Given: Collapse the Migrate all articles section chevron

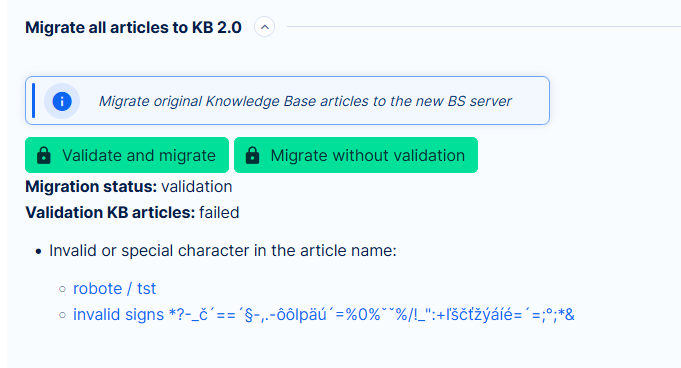Looking at the screenshot, I should [264, 27].
